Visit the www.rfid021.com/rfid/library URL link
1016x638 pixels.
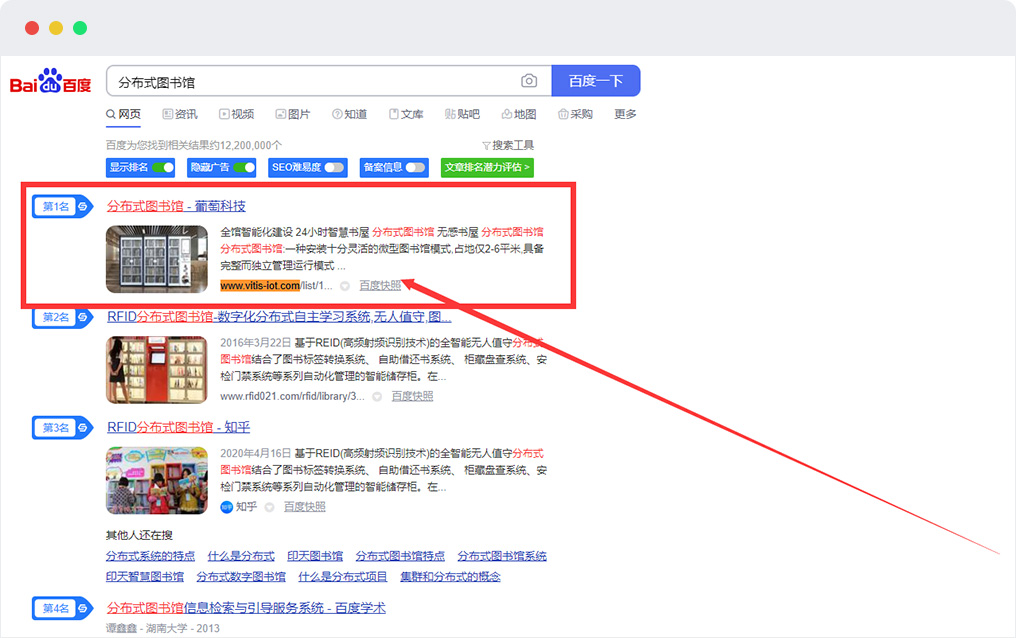[x=292, y=396]
